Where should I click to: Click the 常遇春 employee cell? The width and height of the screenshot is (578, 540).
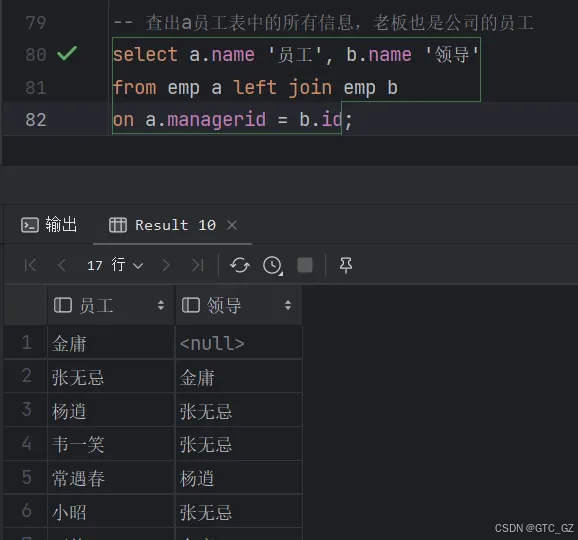[x=111, y=477]
